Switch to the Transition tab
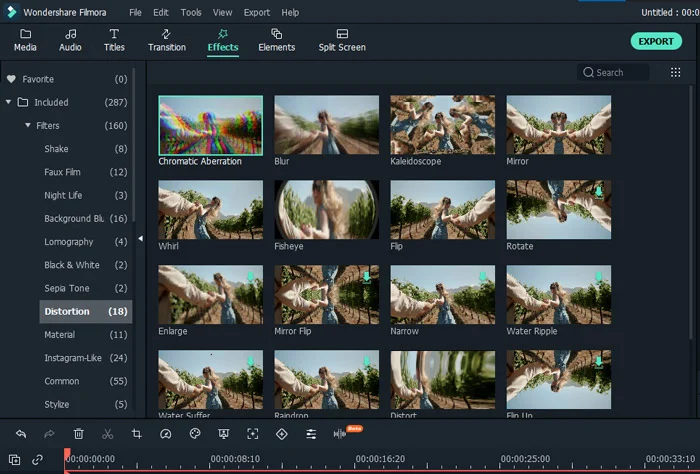 click(x=167, y=41)
